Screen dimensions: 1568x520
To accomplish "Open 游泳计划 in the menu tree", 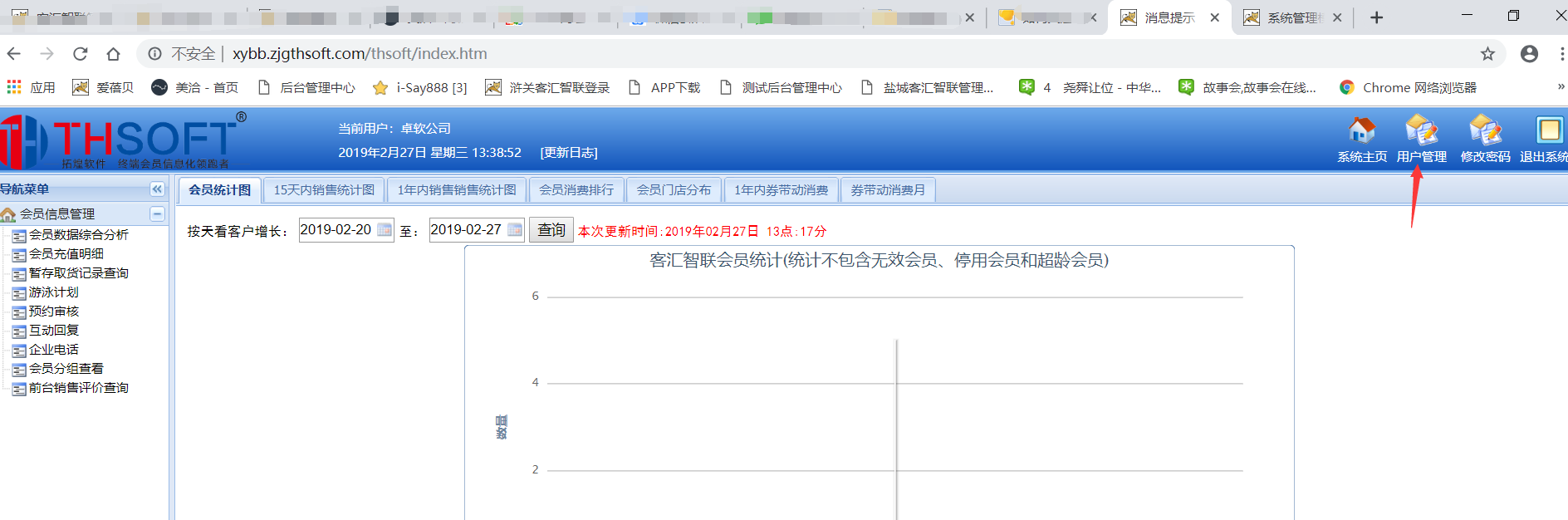I will click(x=54, y=292).
